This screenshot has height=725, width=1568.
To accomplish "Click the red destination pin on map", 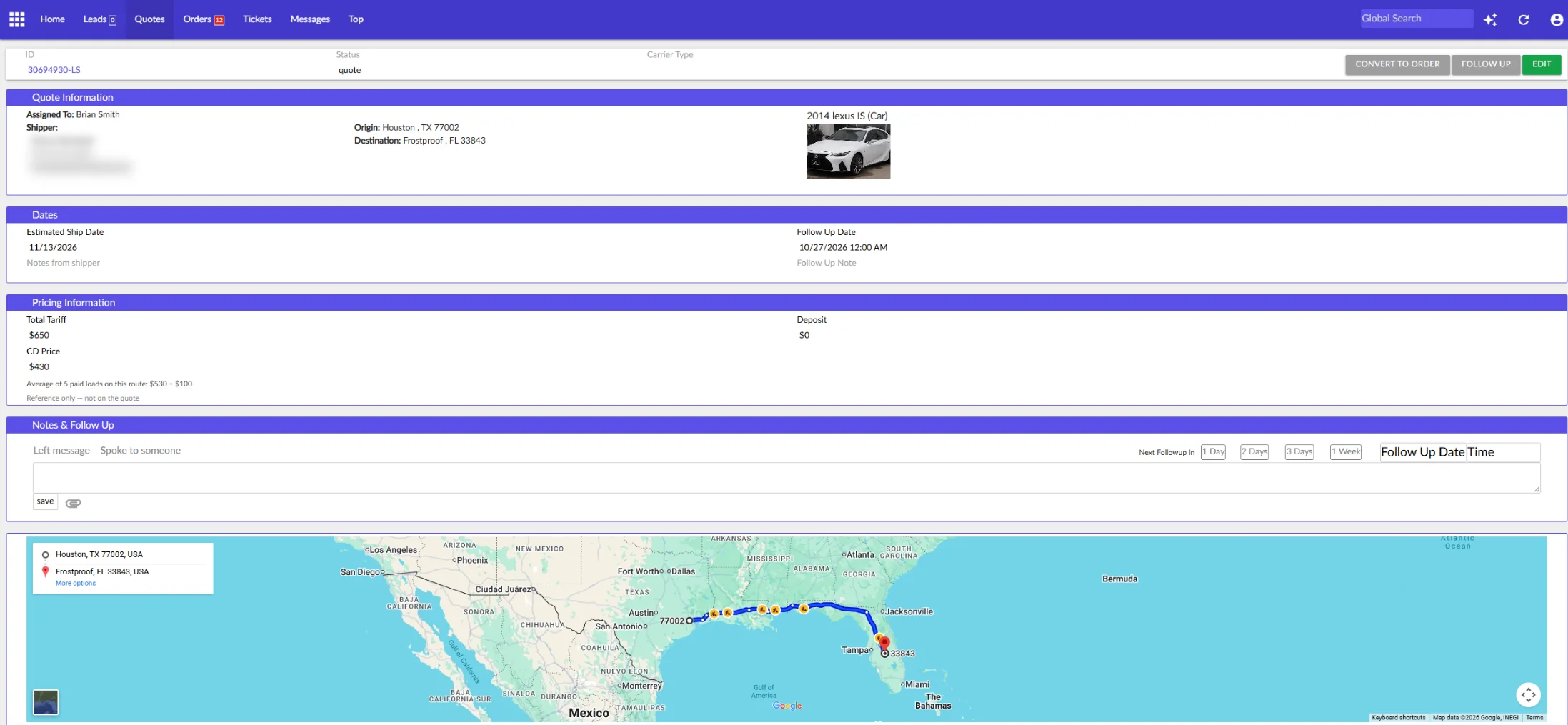I will [x=884, y=643].
